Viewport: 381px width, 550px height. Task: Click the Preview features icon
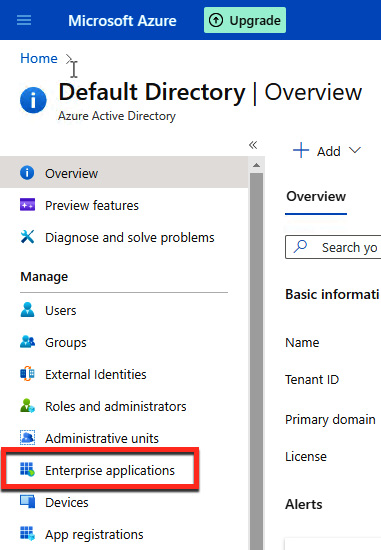coord(27,204)
